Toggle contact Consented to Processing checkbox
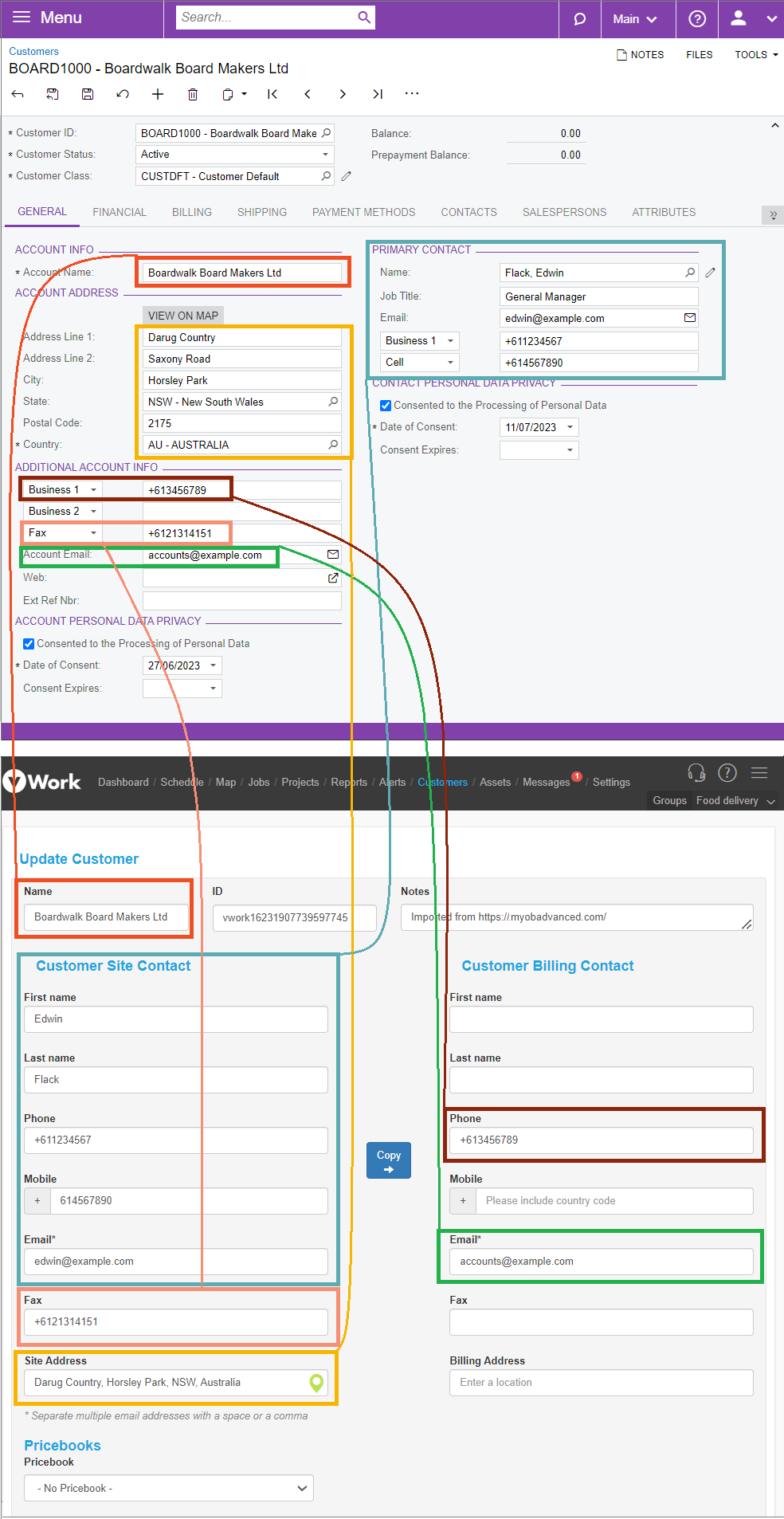Screen dimensions: 784x1519 click(386, 406)
